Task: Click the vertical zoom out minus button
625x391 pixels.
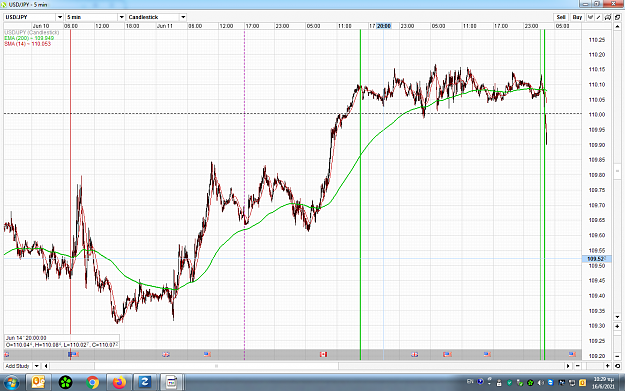Action: pos(617,356)
